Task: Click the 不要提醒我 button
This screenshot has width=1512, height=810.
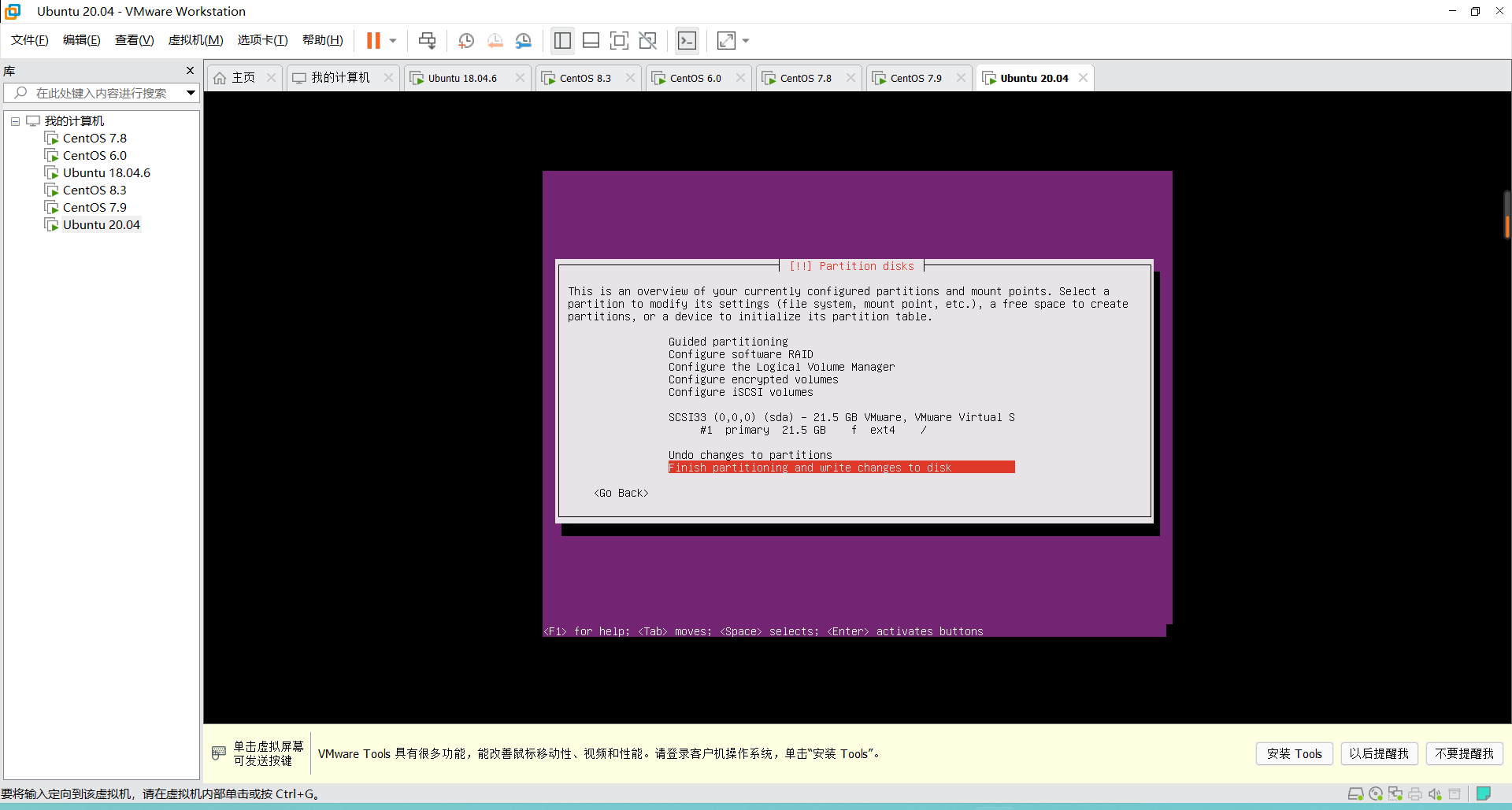Action: tap(1464, 753)
